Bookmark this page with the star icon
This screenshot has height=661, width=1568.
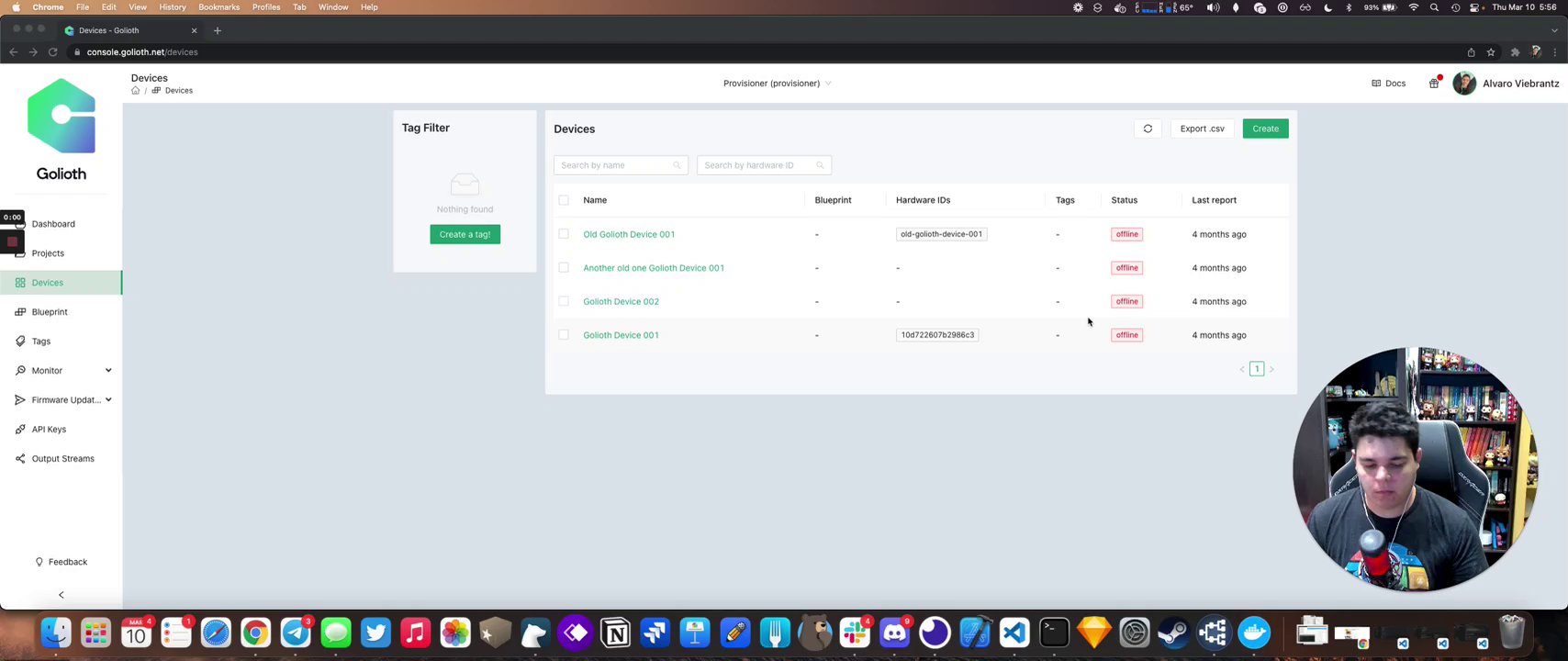1491,52
